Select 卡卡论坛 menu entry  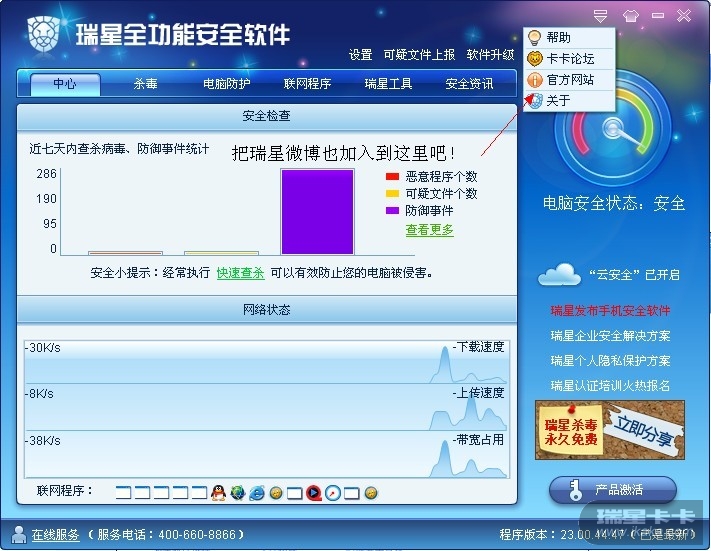click(x=569, y=59)
